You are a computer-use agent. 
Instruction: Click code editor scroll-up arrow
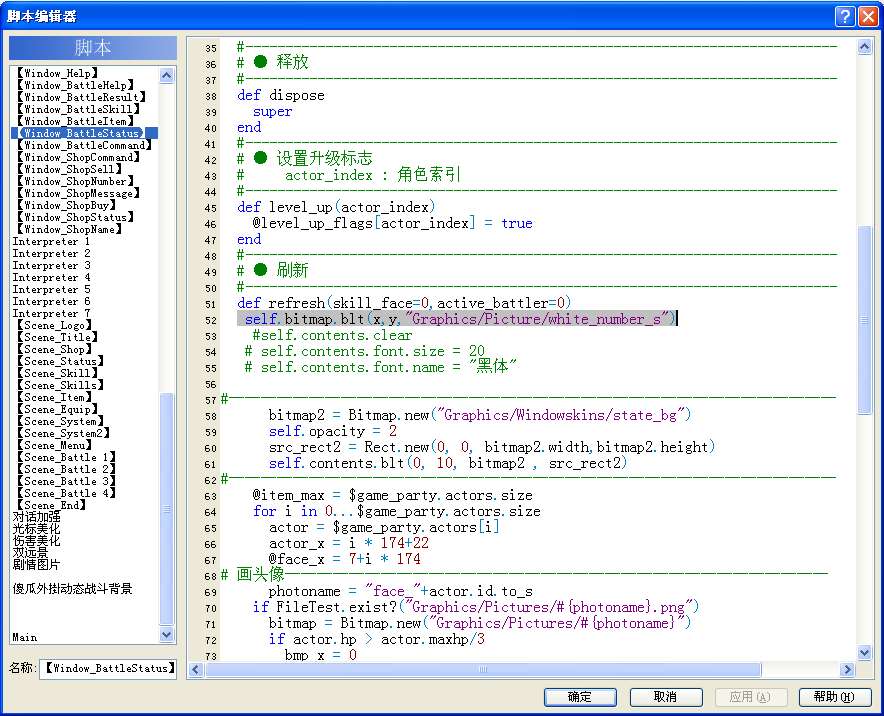click(864, 47)
